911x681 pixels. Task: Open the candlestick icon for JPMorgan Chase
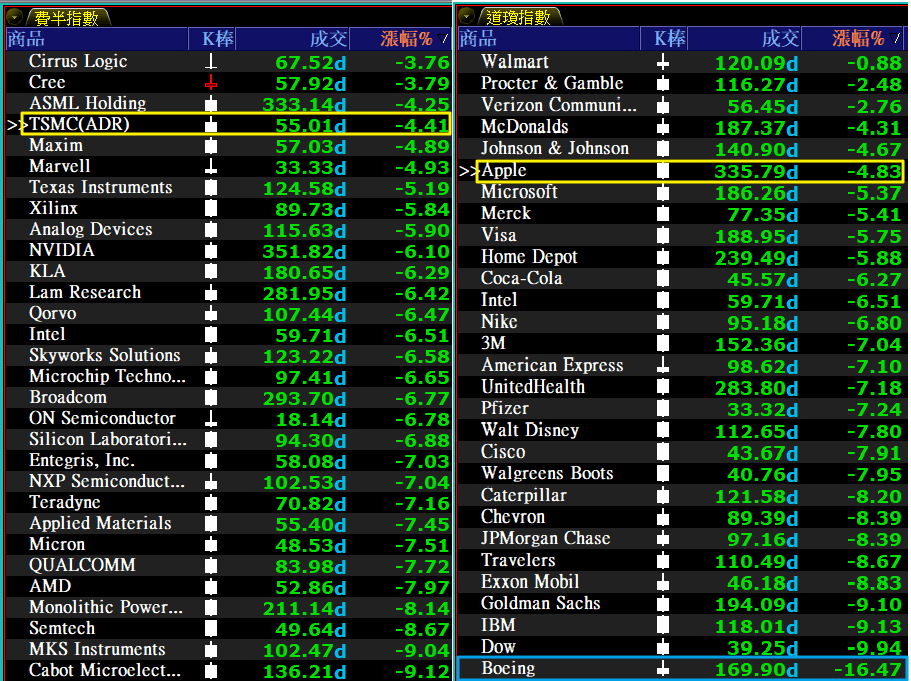point(662,539)
